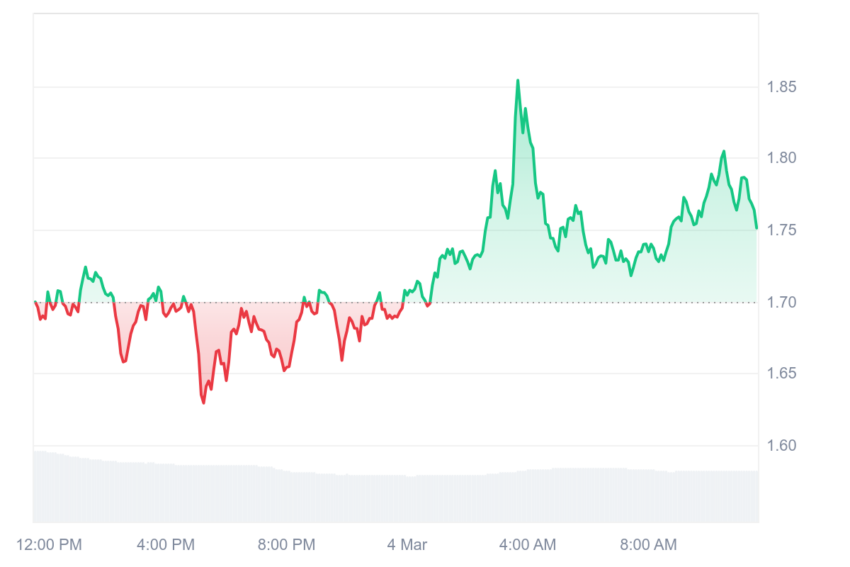Click the lowest red price trough near 1.63

[203, 402]
